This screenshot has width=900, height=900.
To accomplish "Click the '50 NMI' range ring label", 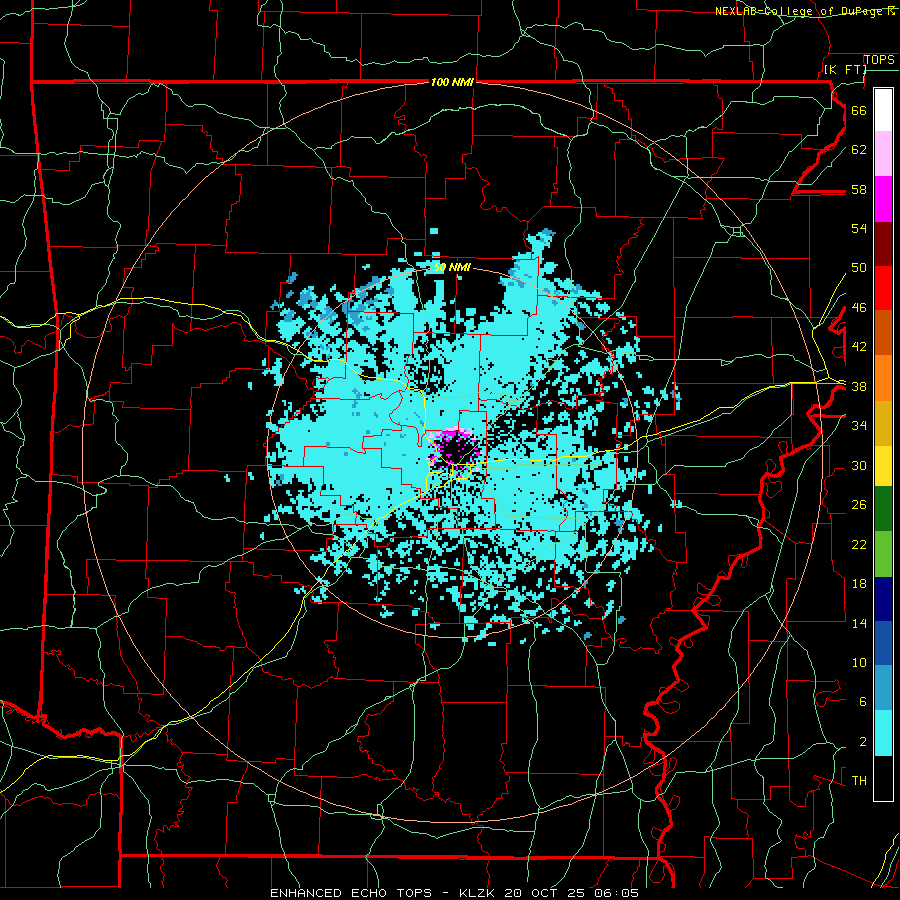I will pos(452,267).
